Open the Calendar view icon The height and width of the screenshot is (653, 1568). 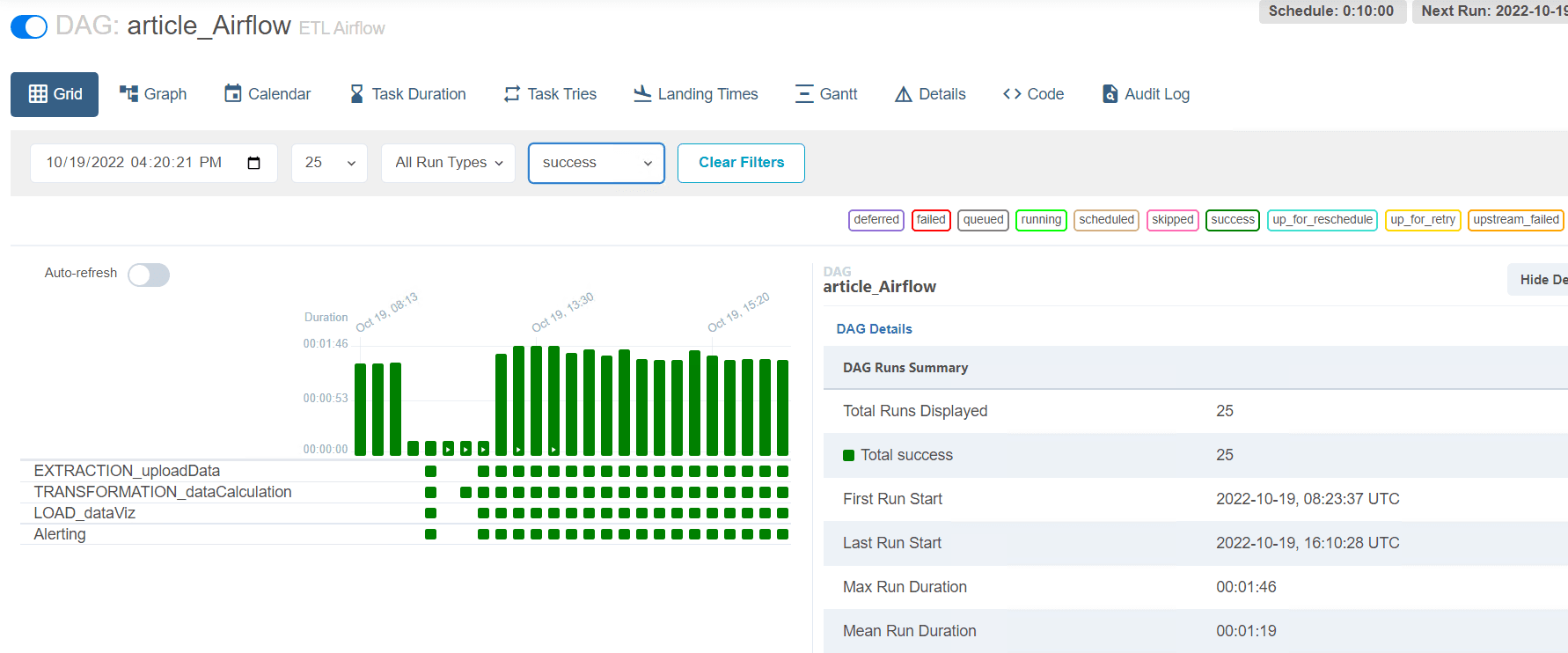pyautogui.click(x=232, y=93)
